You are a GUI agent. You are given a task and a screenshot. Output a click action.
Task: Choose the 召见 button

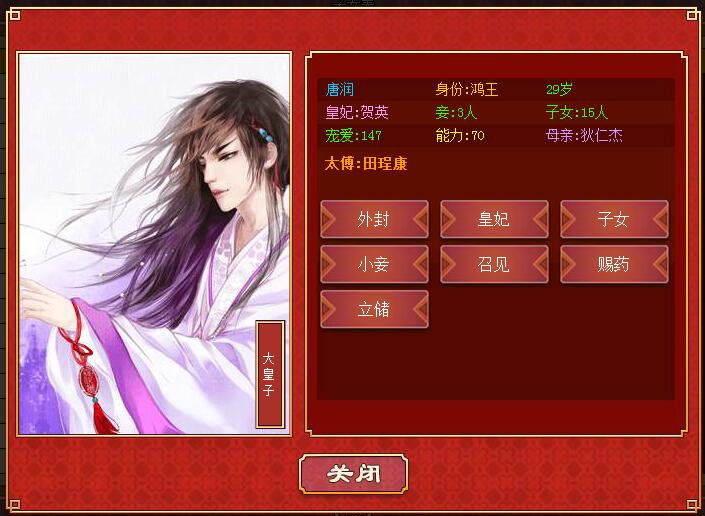tap(494, 264)
